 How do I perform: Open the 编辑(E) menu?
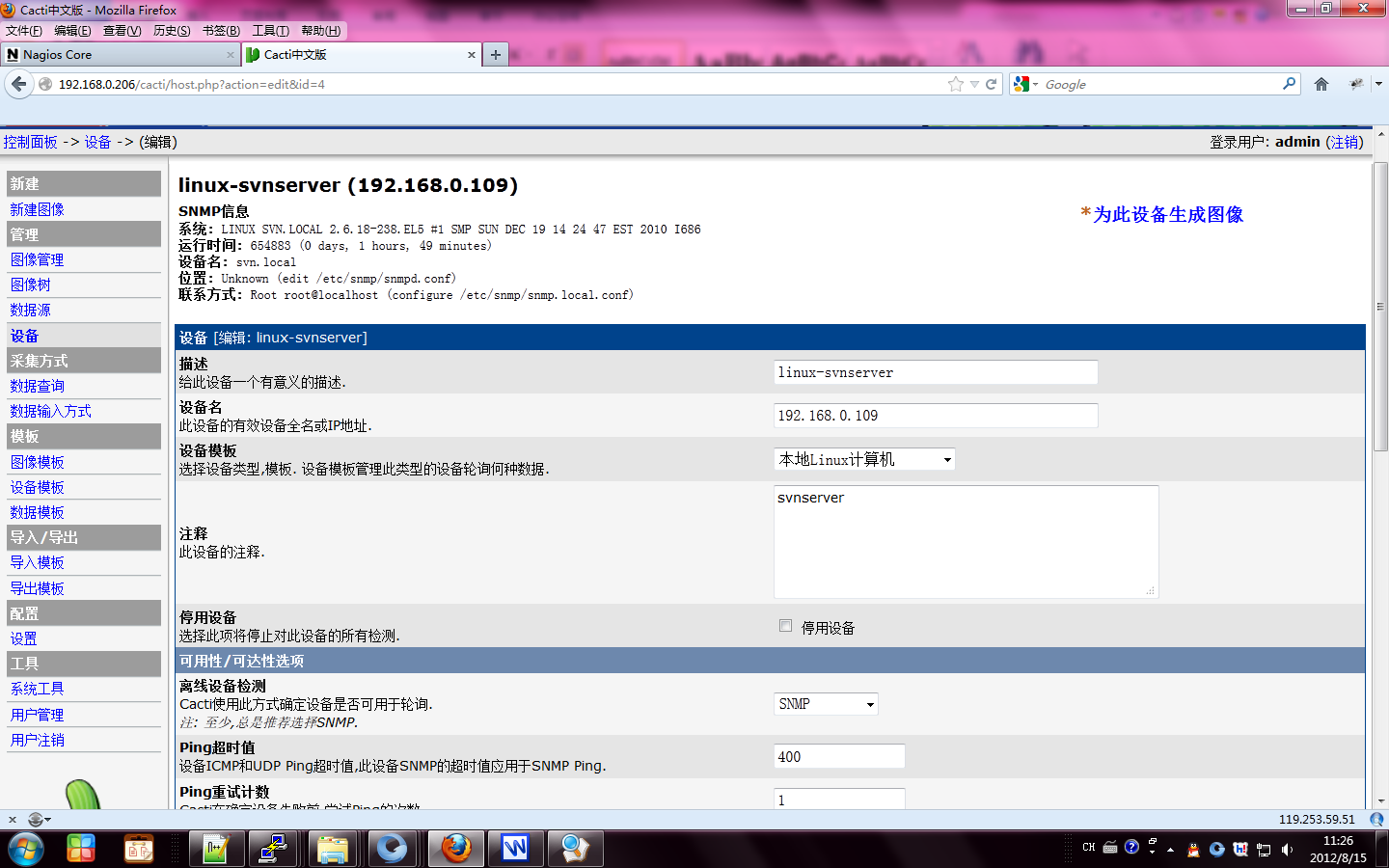coord(72,31)
